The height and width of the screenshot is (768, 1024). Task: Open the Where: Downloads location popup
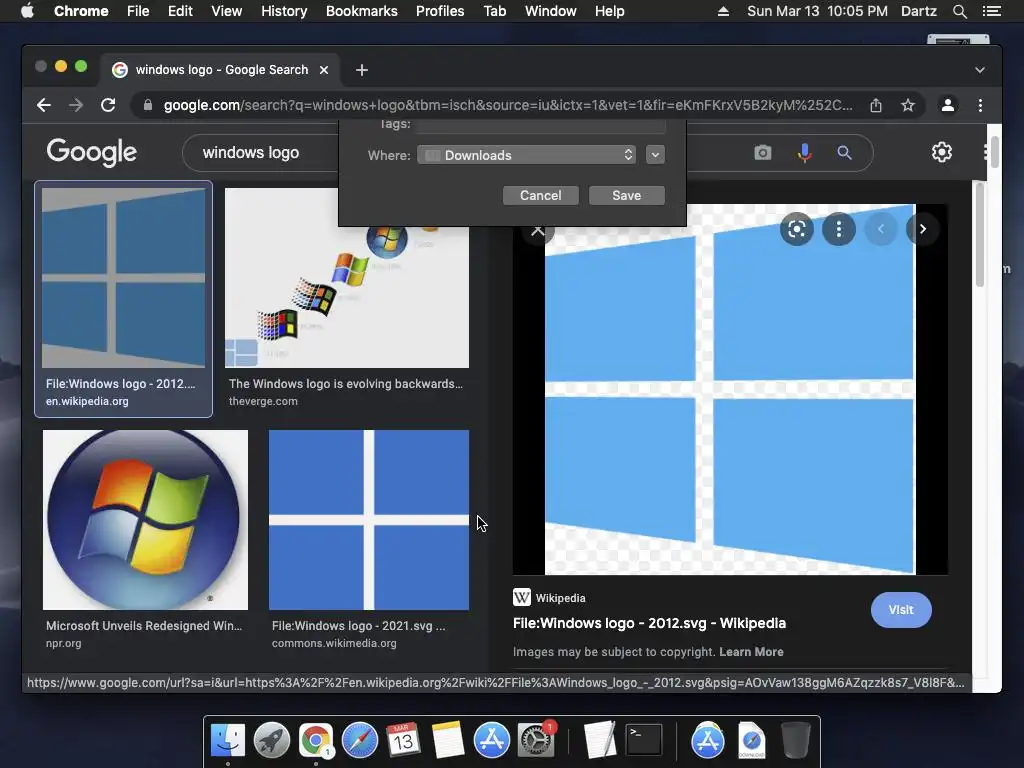coord(526,155)
